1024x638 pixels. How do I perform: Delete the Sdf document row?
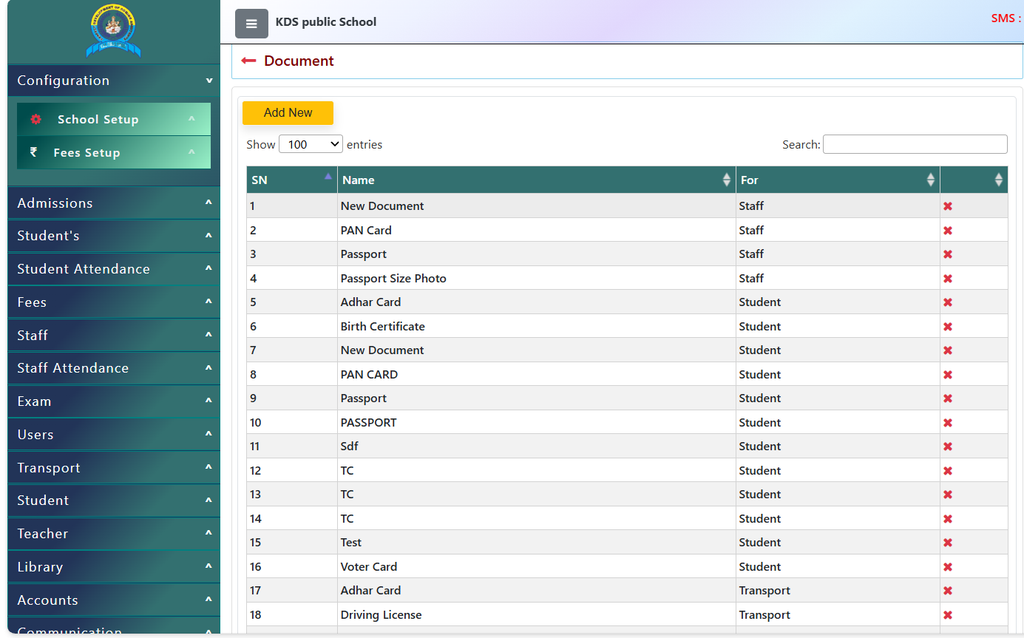(x=948, y=447)
